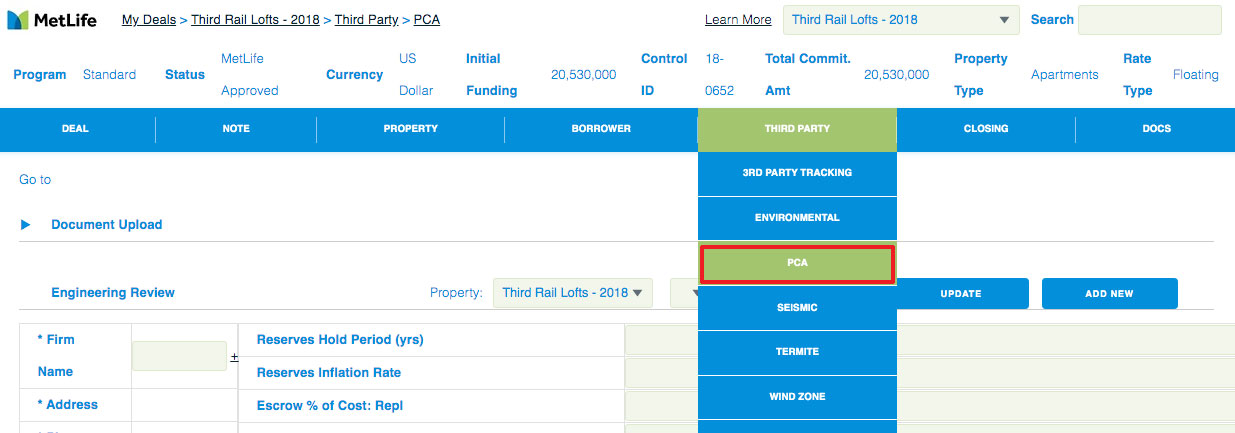This screenshot has width=1235, height=433.
Task: Click the Currency value US Dollar
Action: click(416, 75)
